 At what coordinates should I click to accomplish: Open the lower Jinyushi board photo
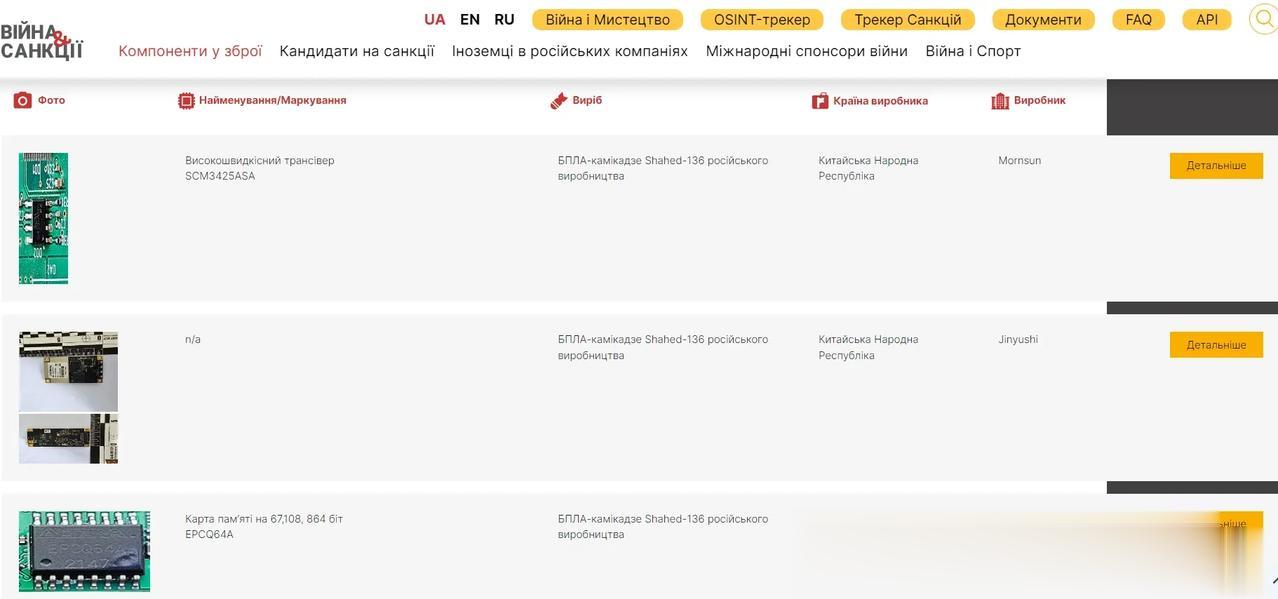point(68,439)
